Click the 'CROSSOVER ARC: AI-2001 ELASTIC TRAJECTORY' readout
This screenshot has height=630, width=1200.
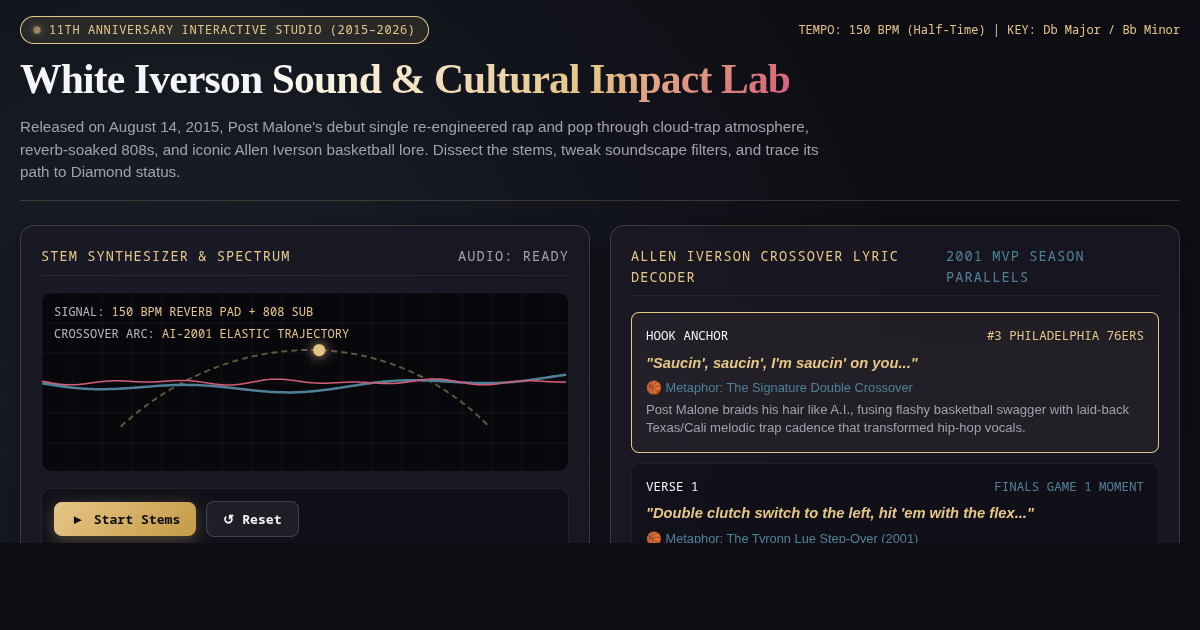click(201, 334)
